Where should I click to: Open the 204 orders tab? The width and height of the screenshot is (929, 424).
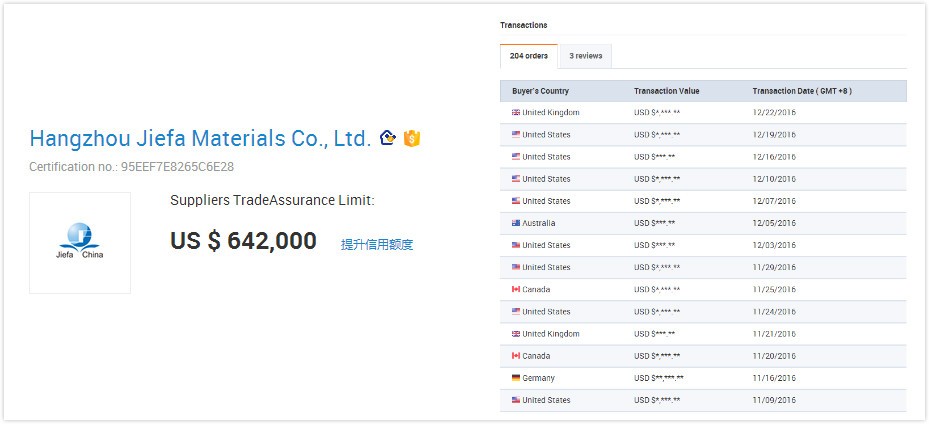(x=528, y=56)
